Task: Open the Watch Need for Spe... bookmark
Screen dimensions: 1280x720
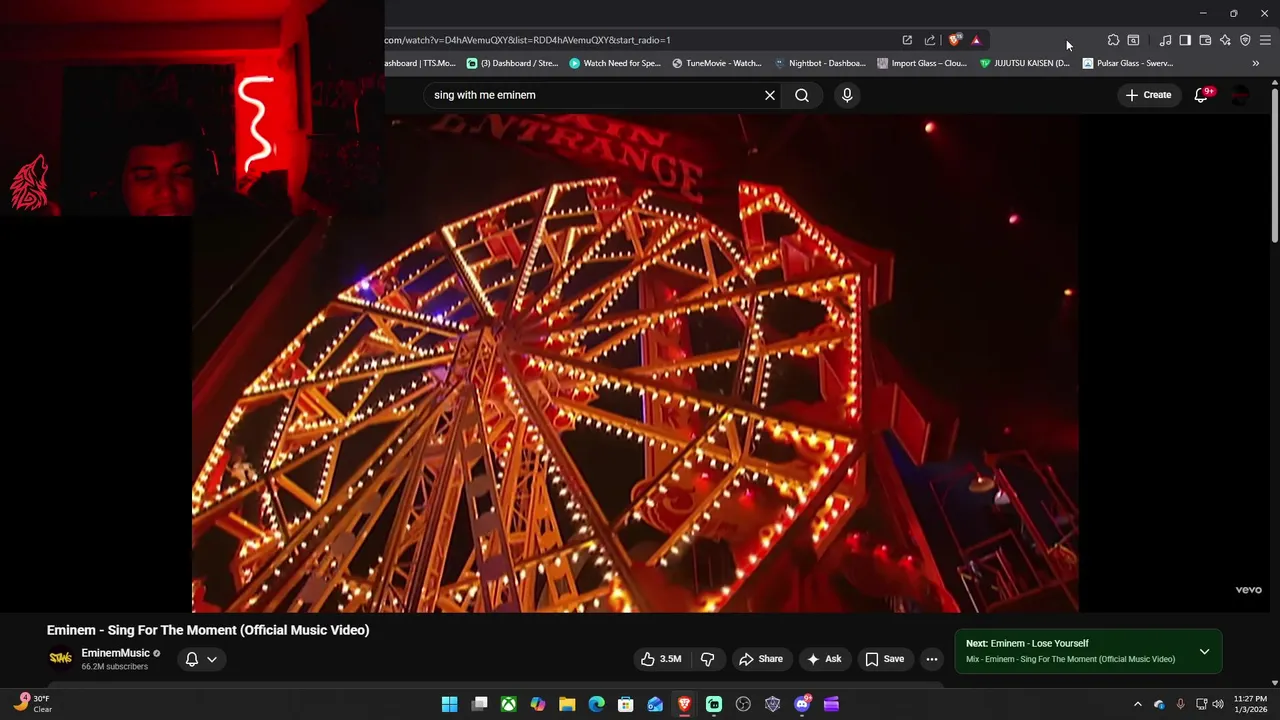Action: click(615, 63)
